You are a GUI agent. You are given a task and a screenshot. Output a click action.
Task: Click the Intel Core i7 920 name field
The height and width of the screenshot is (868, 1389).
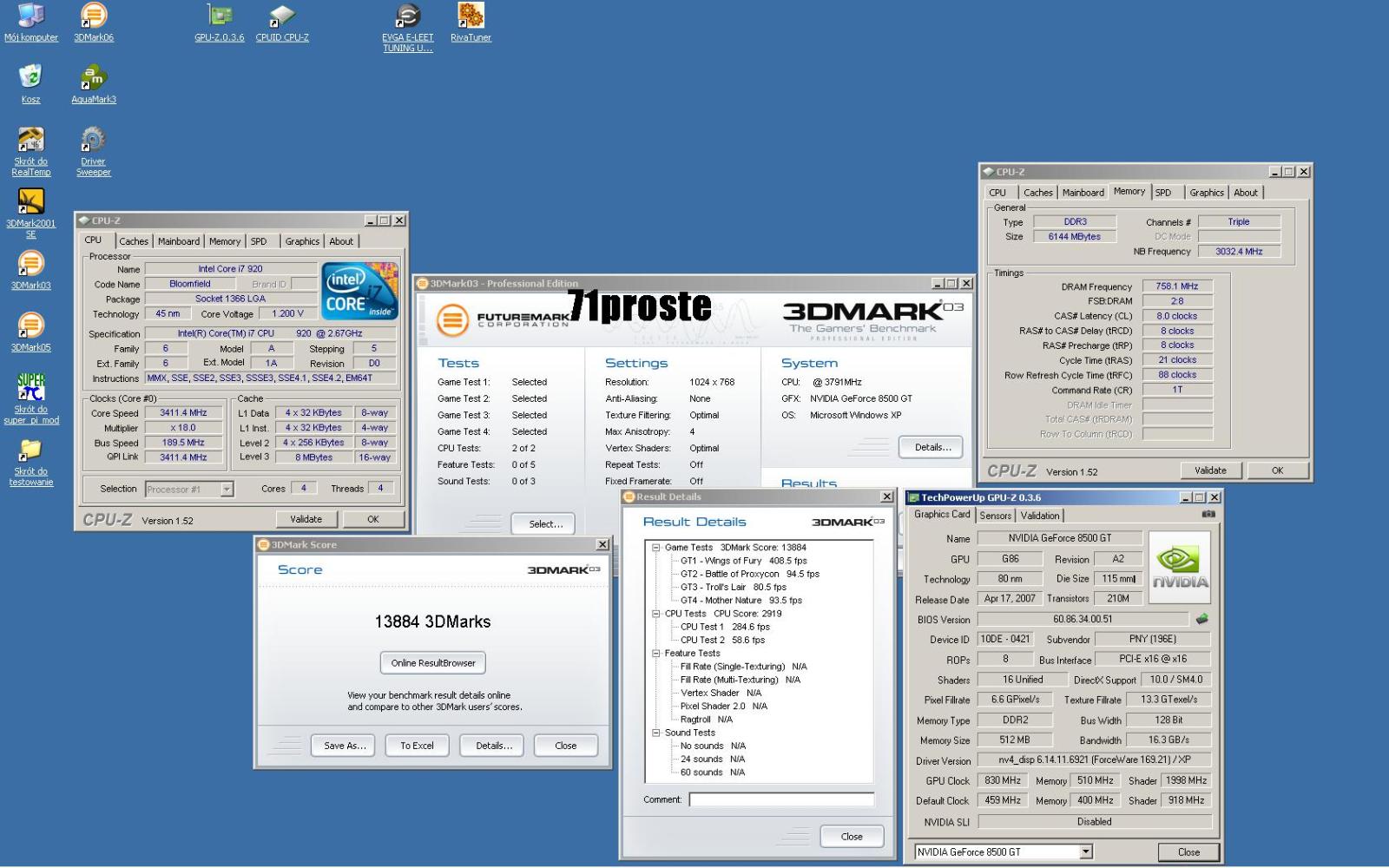[x=230, y=269]
